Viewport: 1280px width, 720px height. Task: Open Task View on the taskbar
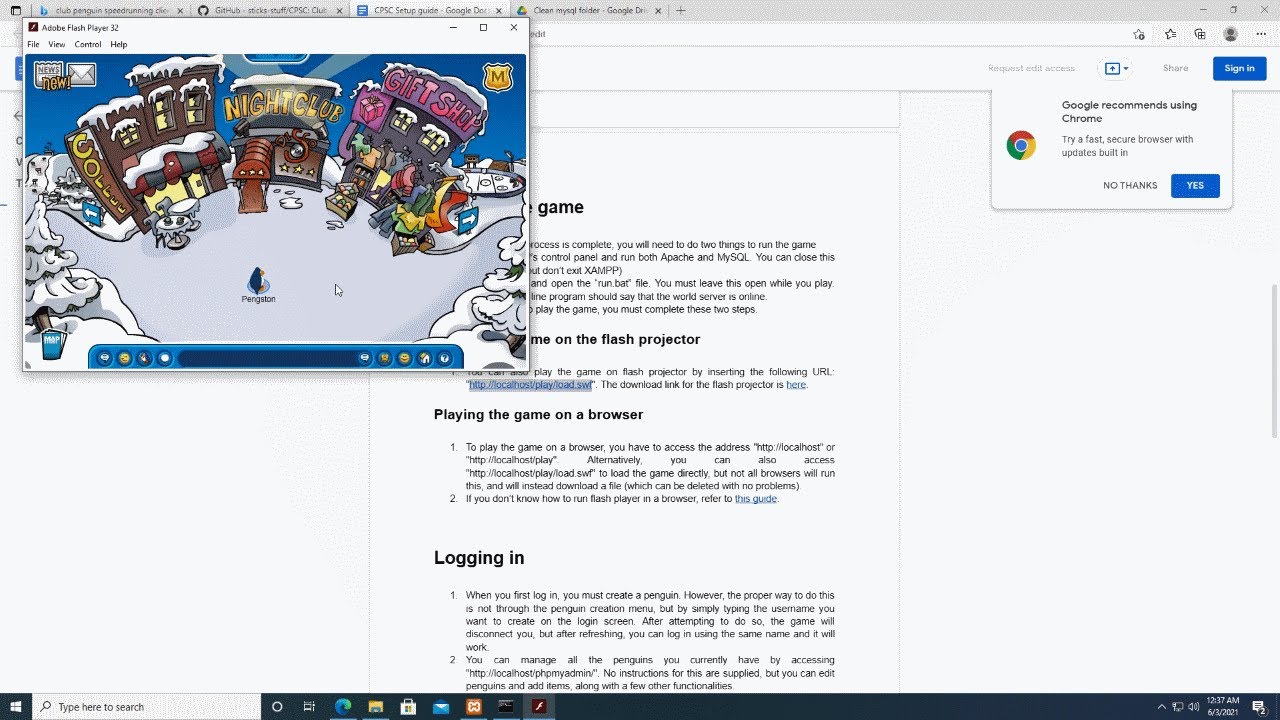tap(309, 707)
